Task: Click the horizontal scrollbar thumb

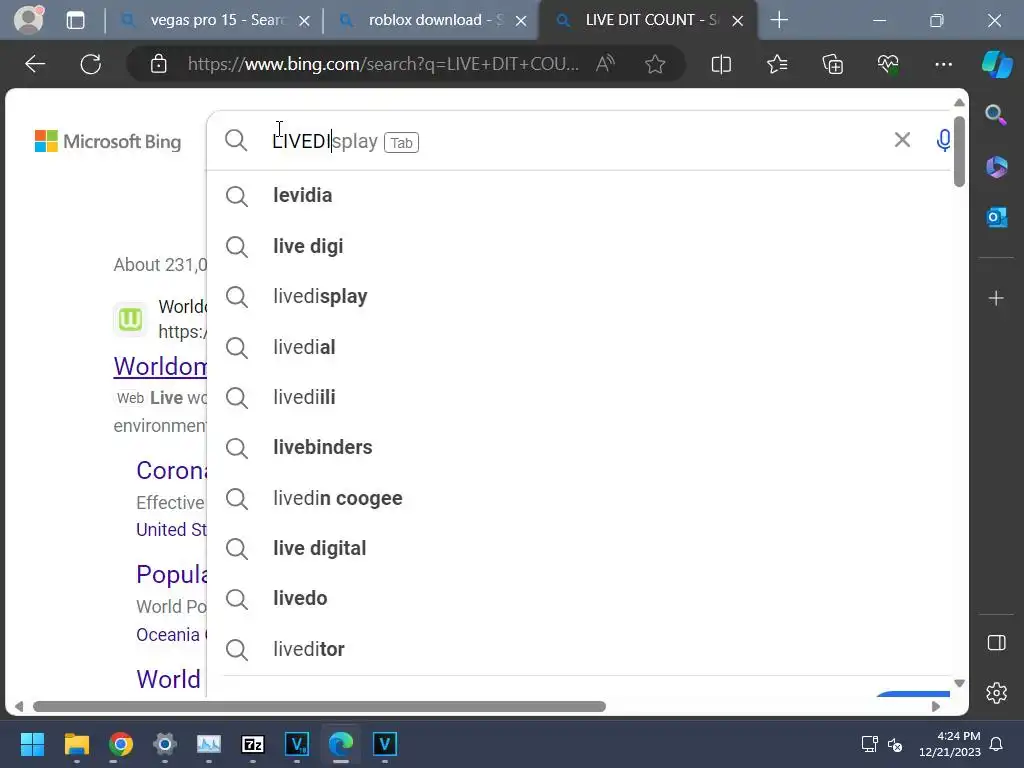Action: click(319, 706)
